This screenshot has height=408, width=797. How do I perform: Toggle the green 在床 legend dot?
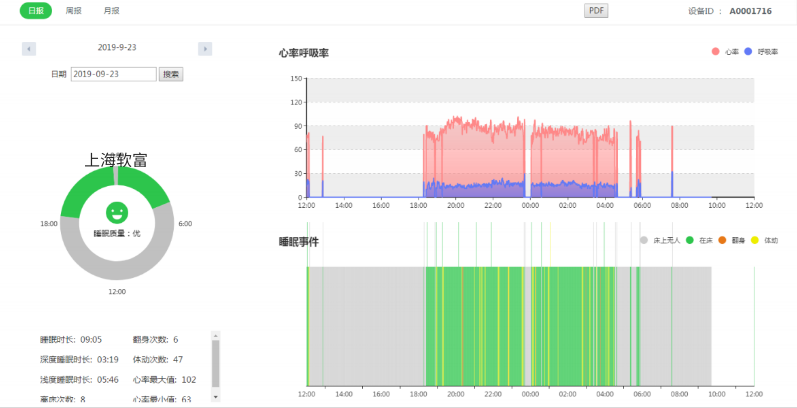point(690,240)
